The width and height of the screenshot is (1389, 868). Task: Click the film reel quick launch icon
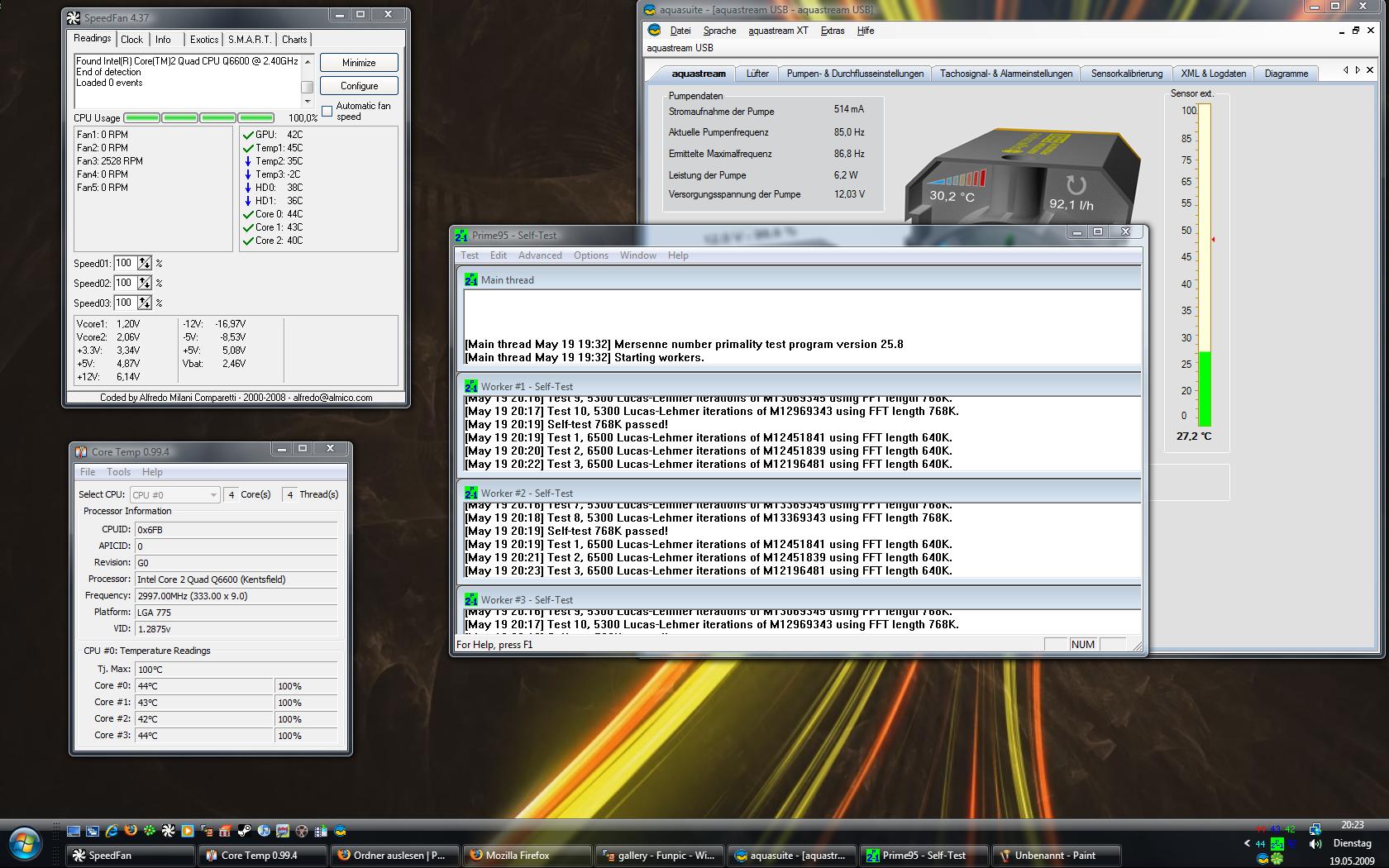click(302, 831)
